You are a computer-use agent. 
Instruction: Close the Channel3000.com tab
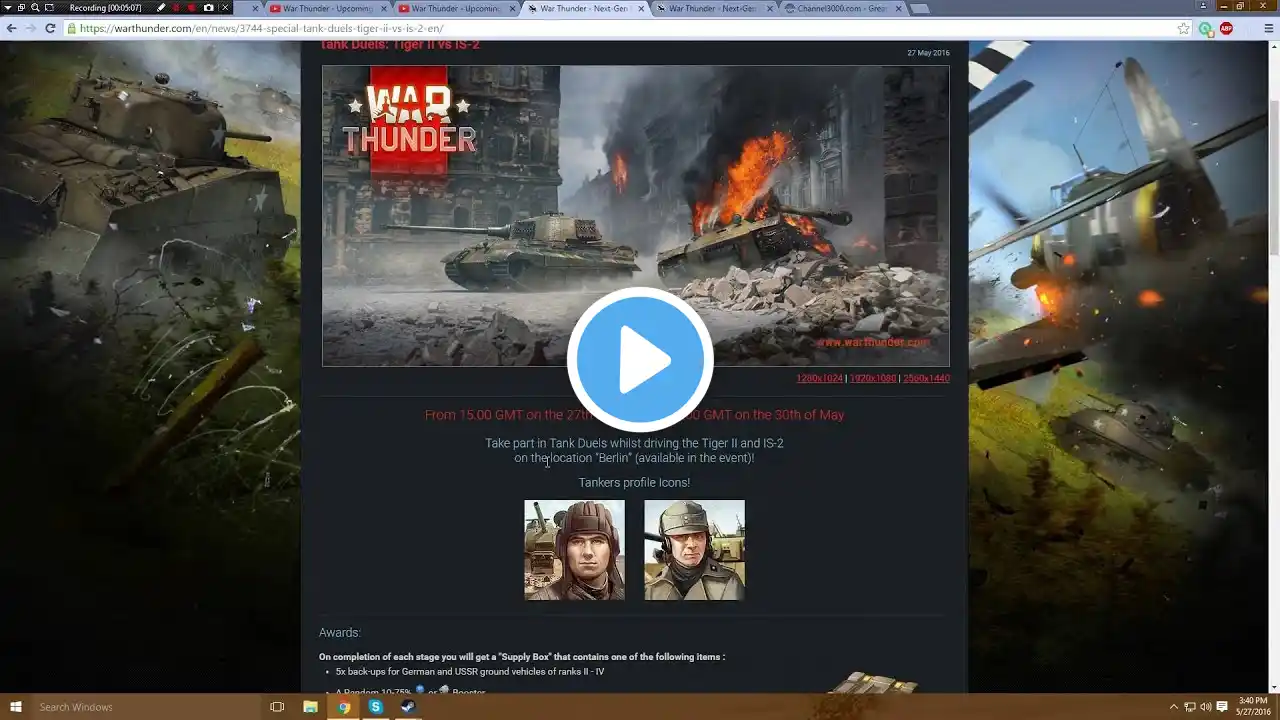[x=898, y=8]
